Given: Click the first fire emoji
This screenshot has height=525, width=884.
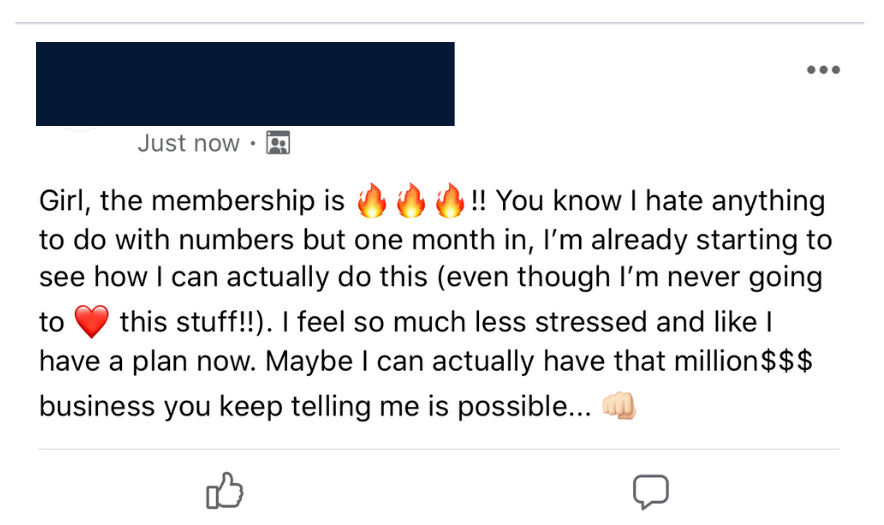Looking at the screenshot, I should (x=372, y=200).
